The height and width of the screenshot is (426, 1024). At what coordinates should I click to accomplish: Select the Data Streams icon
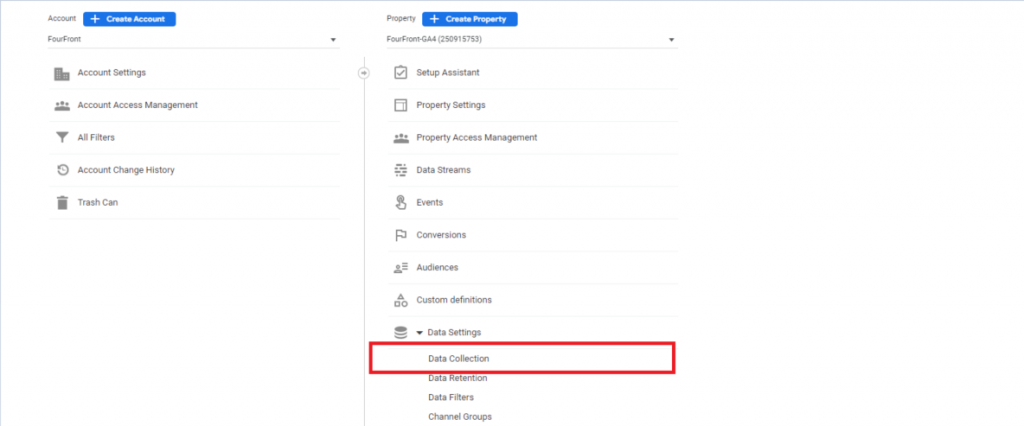pyautogui.click(x=400, y=170)
